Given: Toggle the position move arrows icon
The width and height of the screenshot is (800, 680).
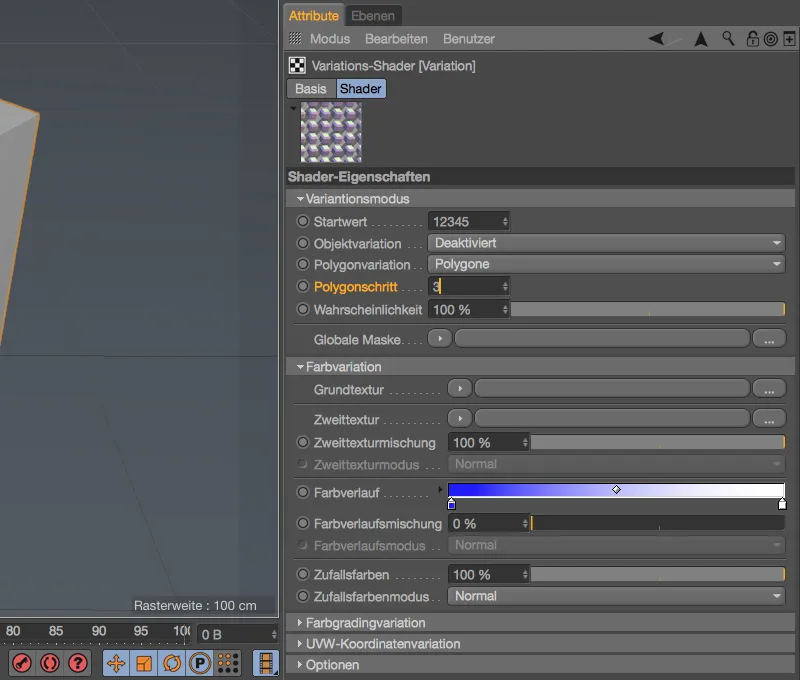Looking at the screenshot, I should point(116,663).
